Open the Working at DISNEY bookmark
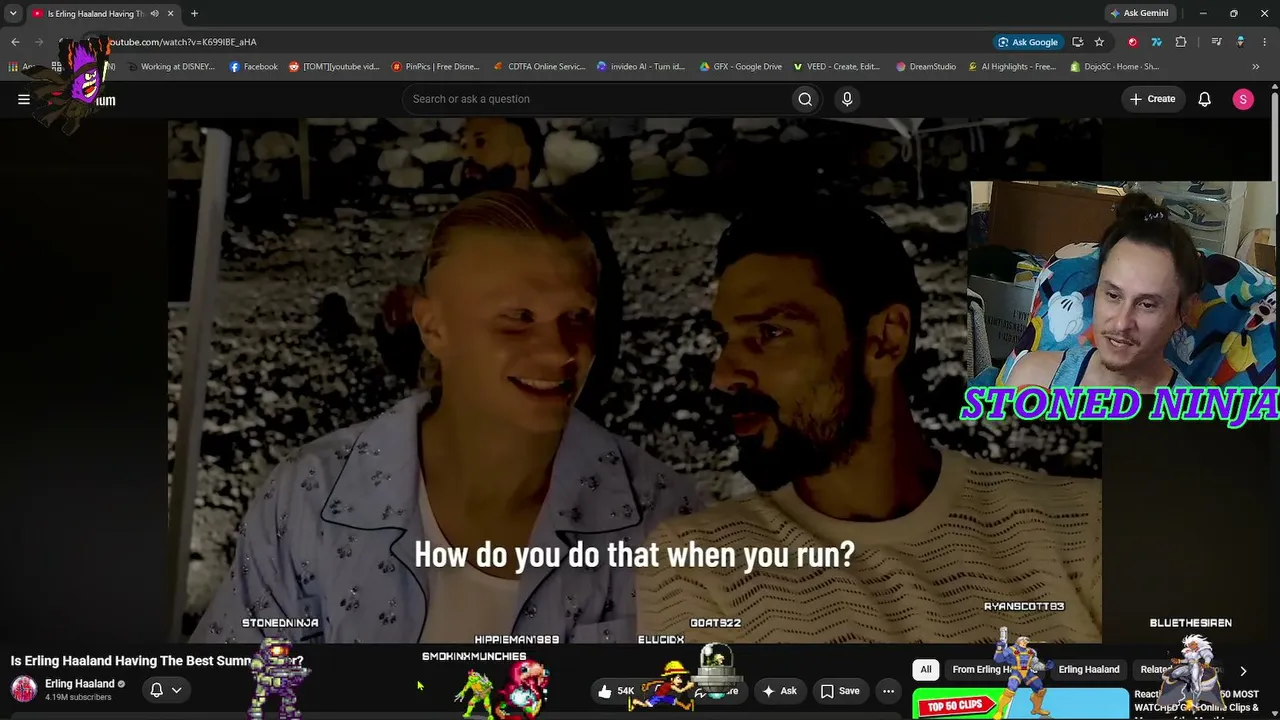 (x=172, y=67)
